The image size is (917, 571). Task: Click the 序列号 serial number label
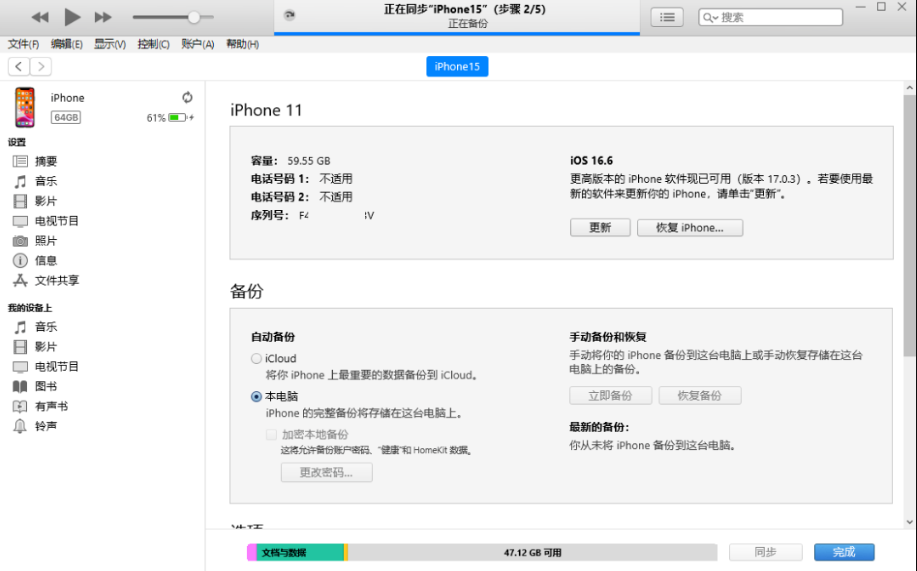[270, 215]
